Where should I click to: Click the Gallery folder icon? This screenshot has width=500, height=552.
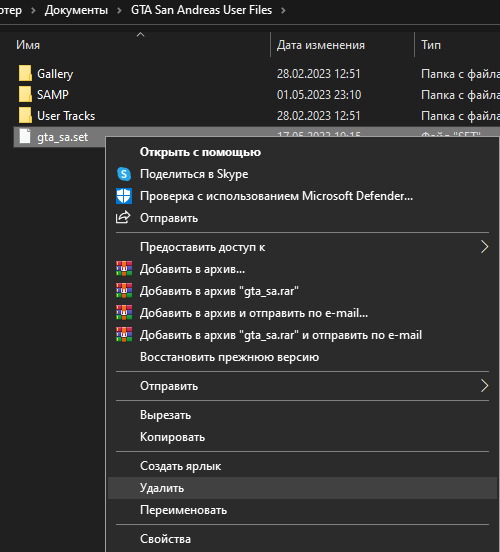click(25, 73)
